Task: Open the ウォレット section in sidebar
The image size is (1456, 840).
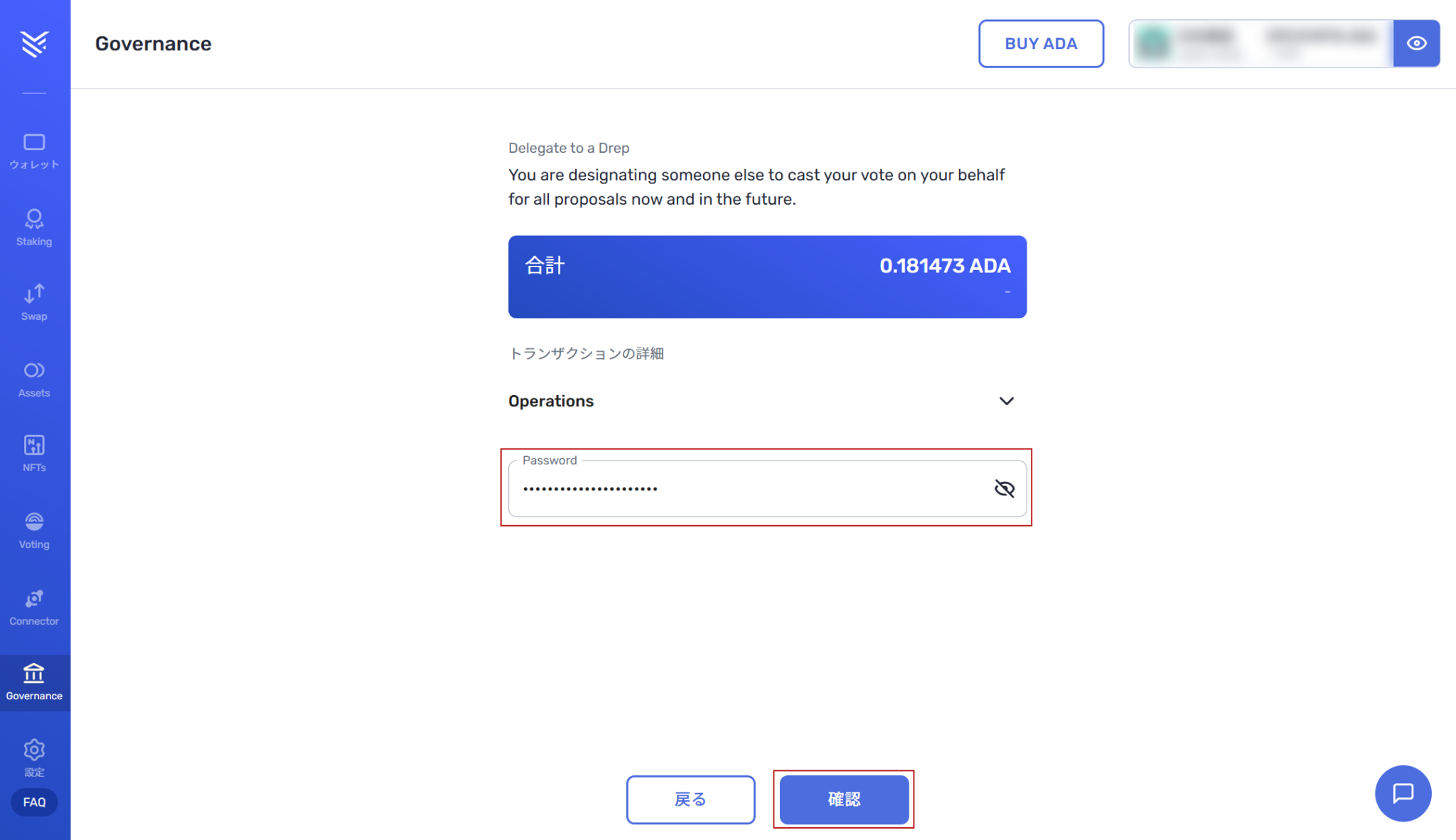Action: pyautogui.click(x=34, y=149)
